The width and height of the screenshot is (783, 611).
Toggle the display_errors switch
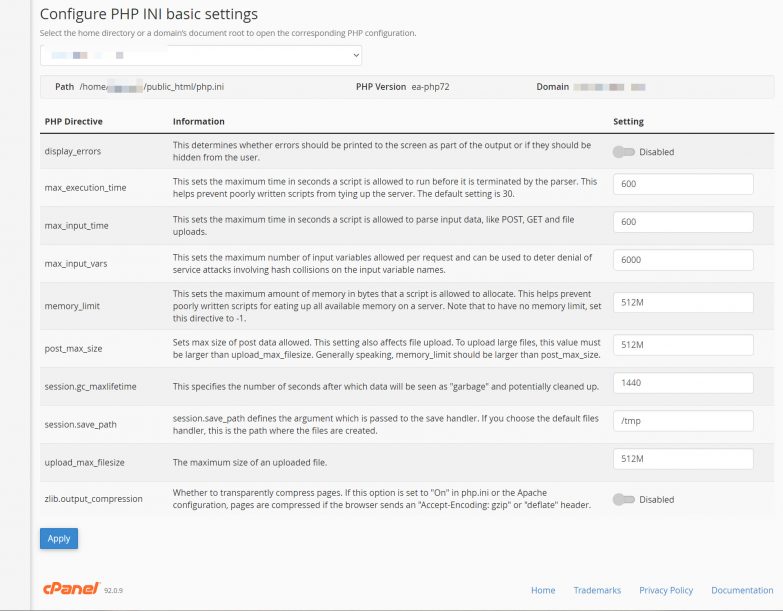(624, 152)
